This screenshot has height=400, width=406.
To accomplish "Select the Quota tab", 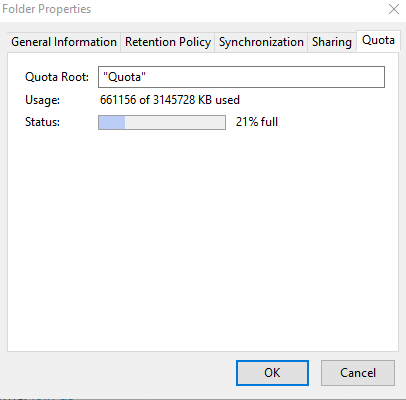I will [x=378, y=41].
